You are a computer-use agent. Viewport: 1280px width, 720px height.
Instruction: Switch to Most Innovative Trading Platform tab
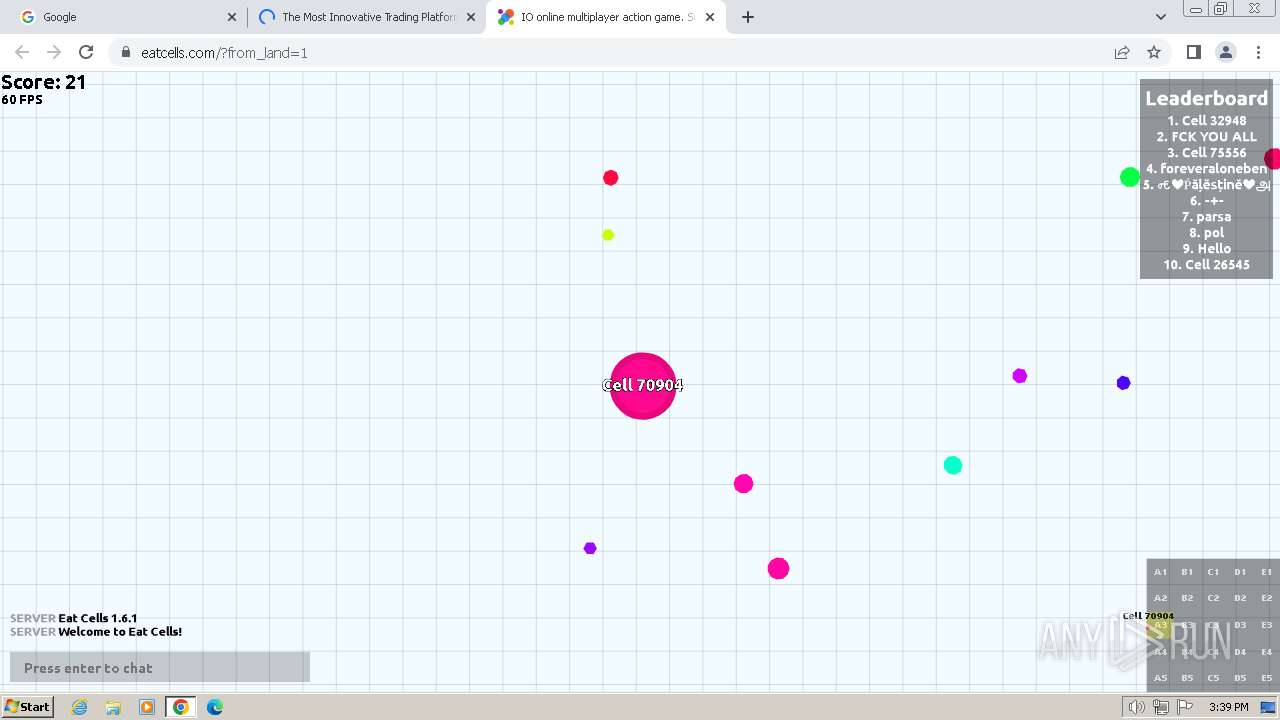click(367, 17)
